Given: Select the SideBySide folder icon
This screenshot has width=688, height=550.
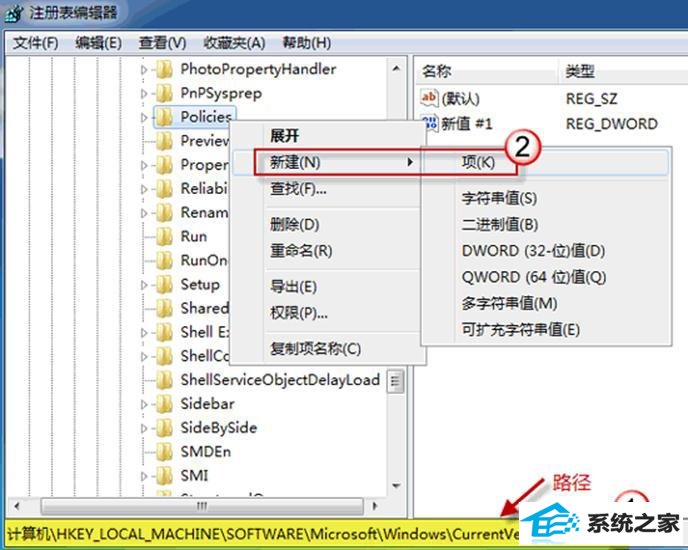Looking at the screenshot, I should (165, 428).
